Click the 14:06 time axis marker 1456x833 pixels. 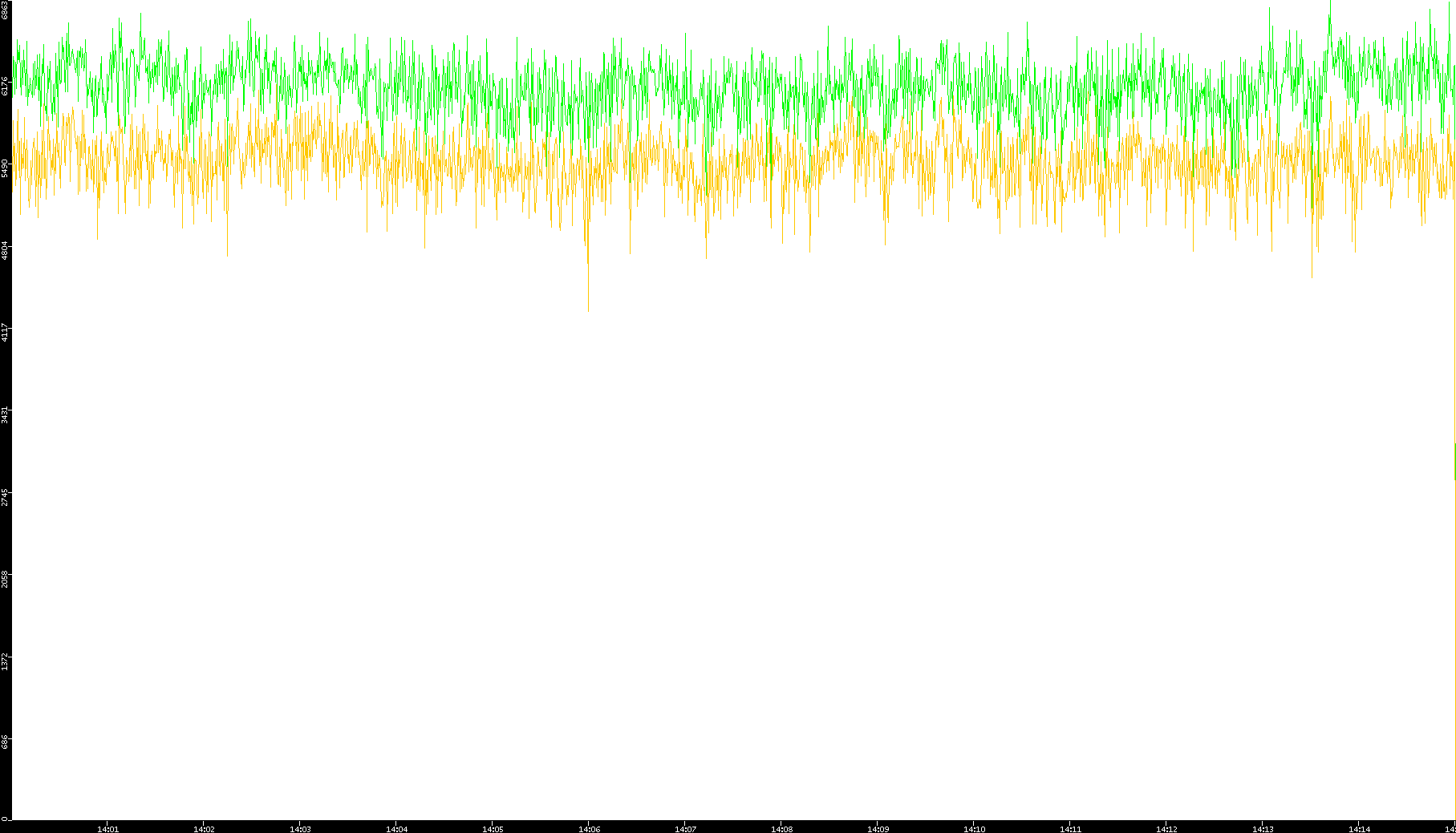point(589,829)
